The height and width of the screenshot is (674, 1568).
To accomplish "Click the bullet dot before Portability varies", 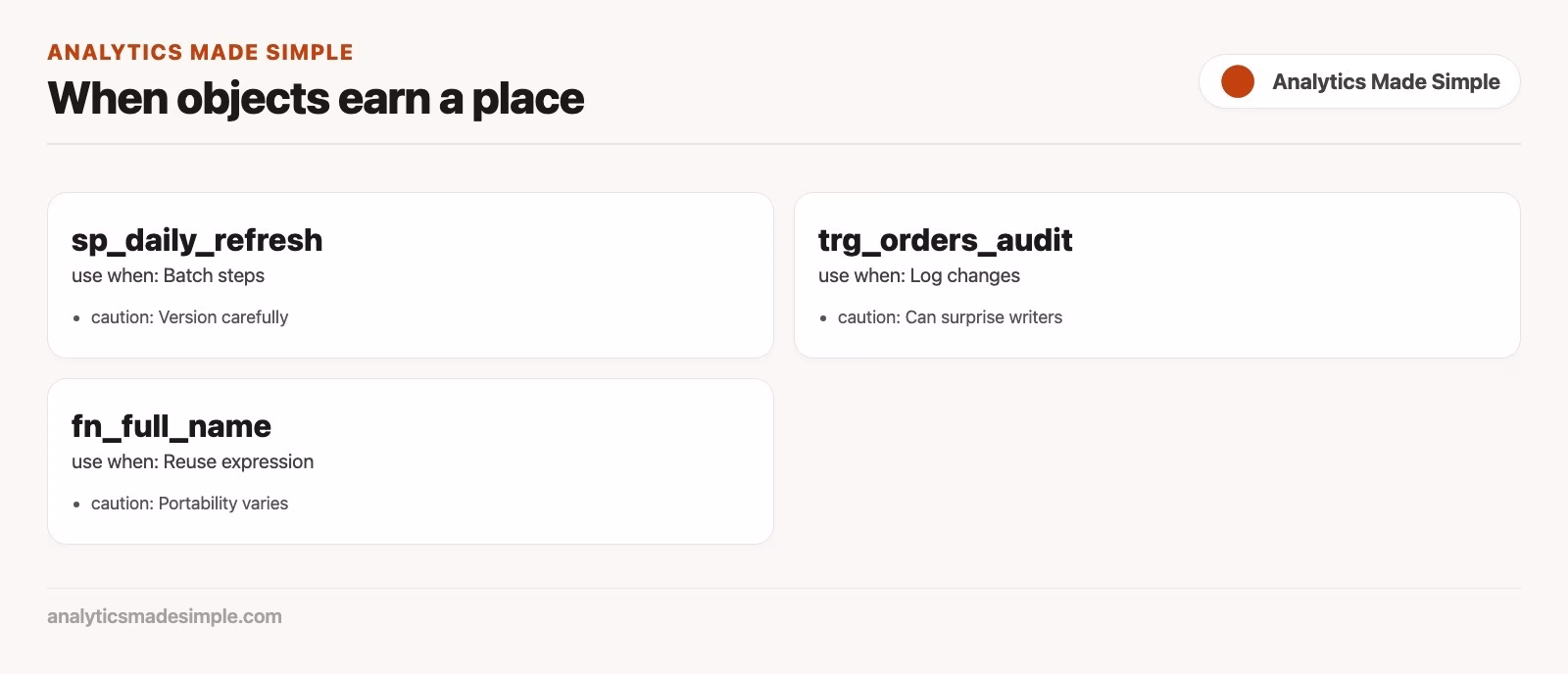I will pyautogui.click(x=76, y=505).
